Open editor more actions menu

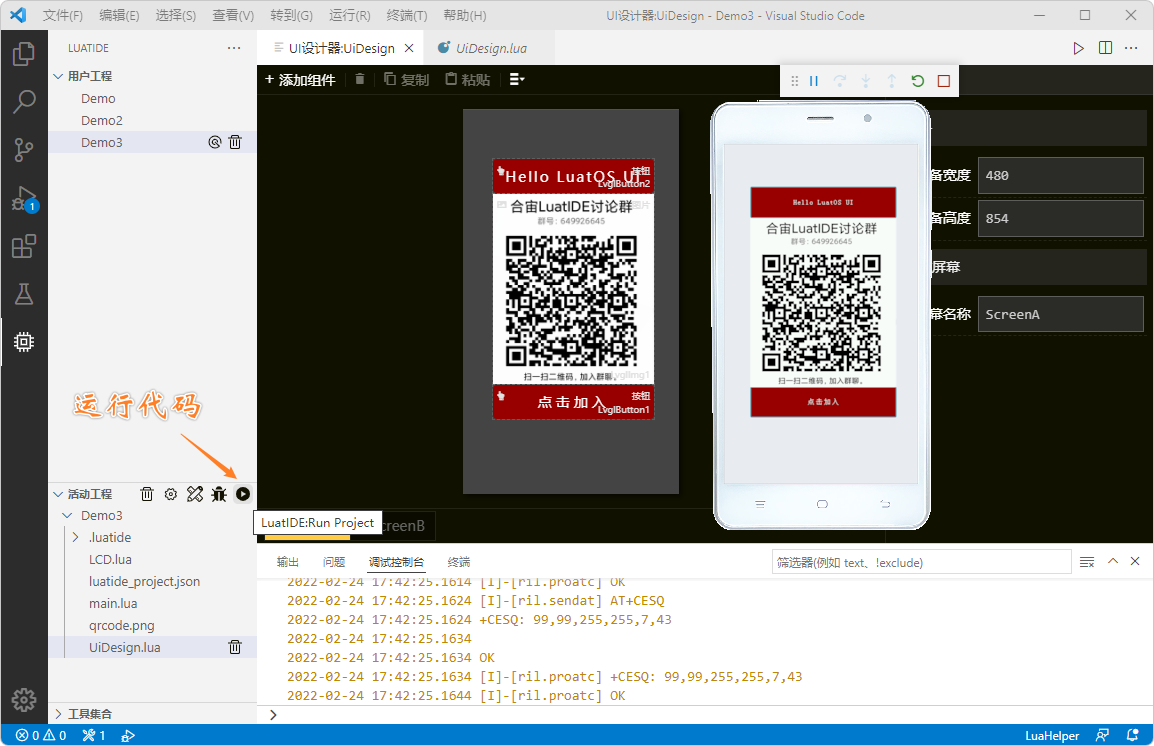(x=1131, y=48)
